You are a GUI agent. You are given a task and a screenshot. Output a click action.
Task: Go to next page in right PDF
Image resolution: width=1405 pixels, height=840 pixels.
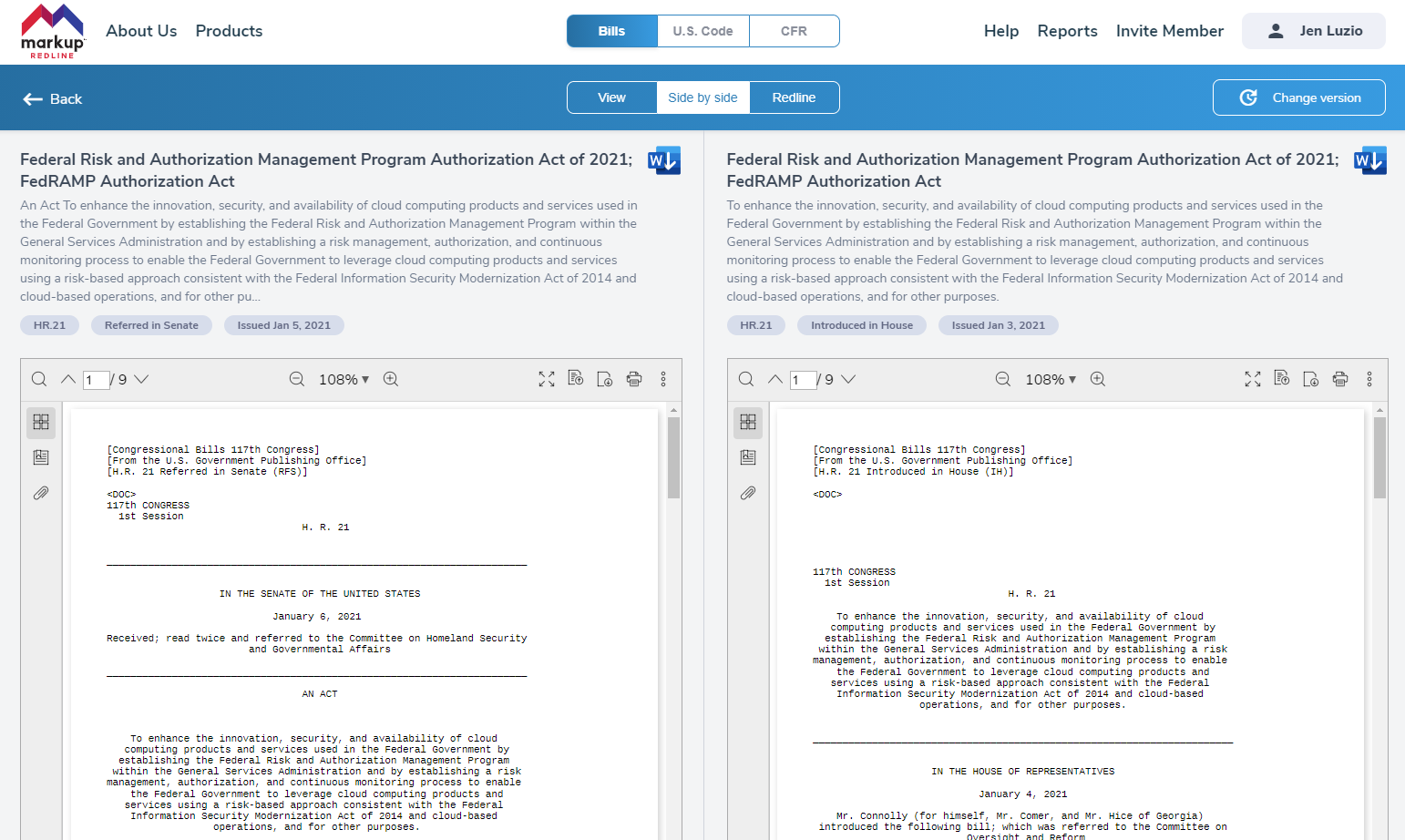coord(848,379)
